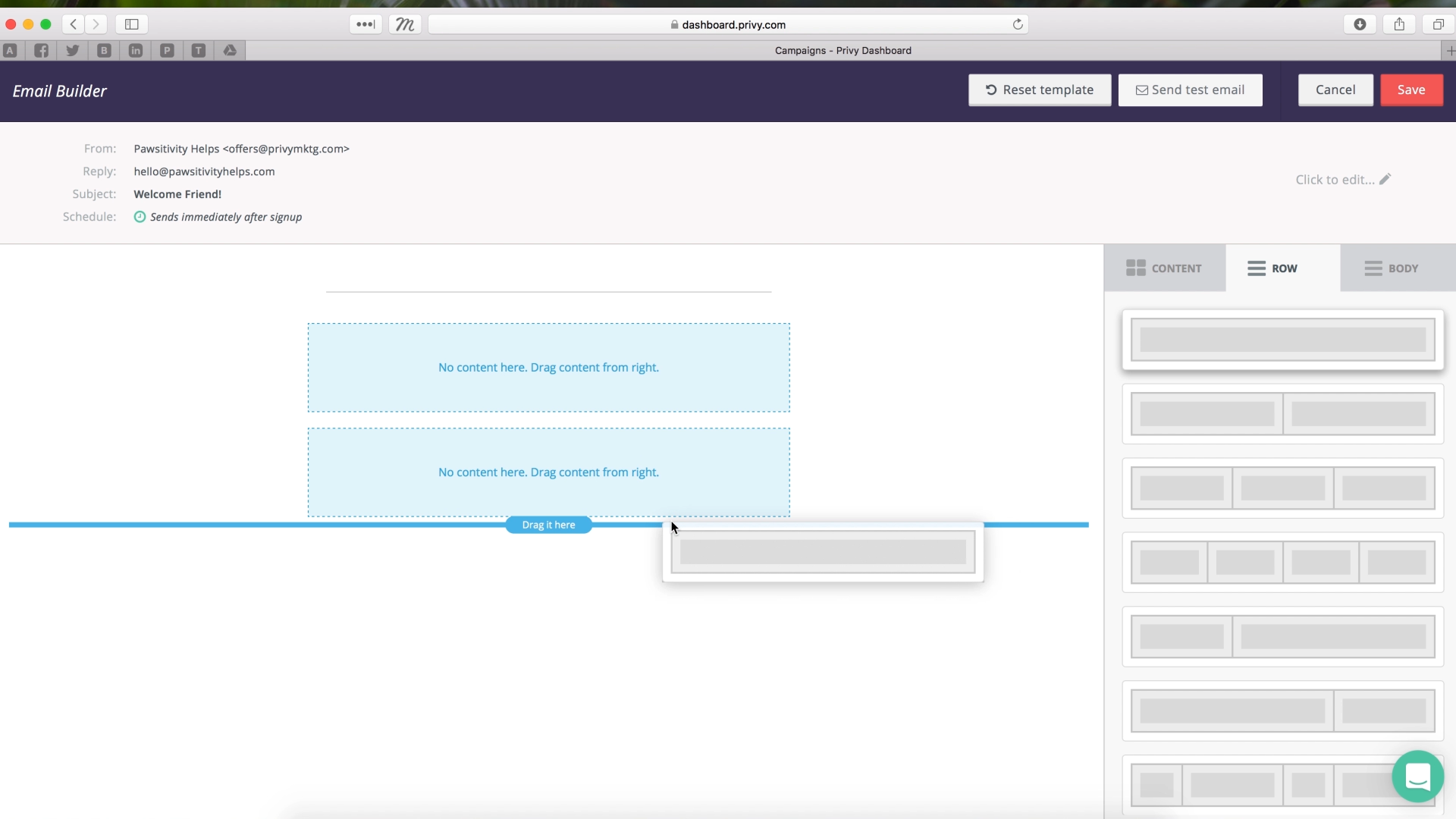
Task: Click the first empty content row
Action: [x=548, y=368]
